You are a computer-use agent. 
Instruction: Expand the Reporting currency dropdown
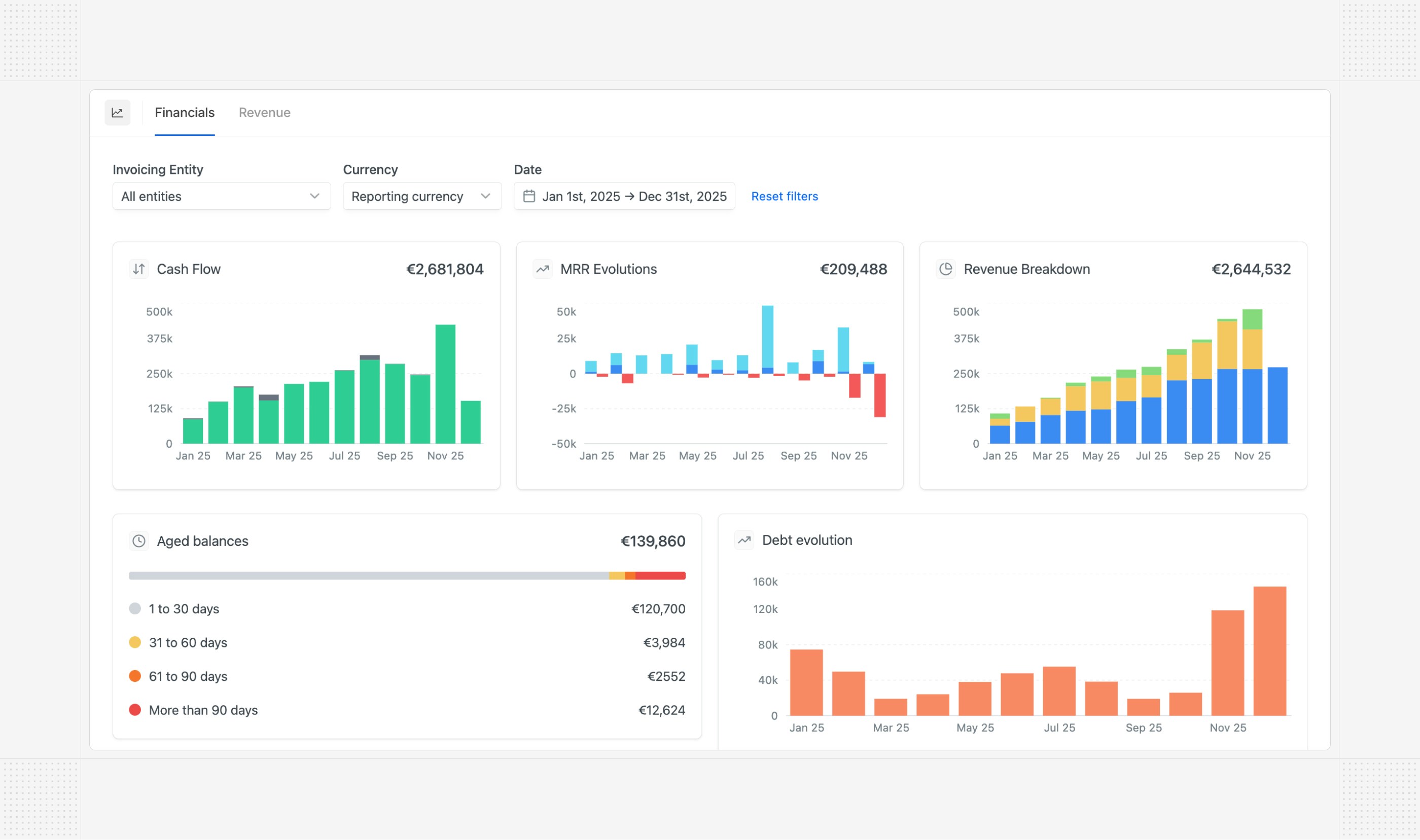click(421, 196)
